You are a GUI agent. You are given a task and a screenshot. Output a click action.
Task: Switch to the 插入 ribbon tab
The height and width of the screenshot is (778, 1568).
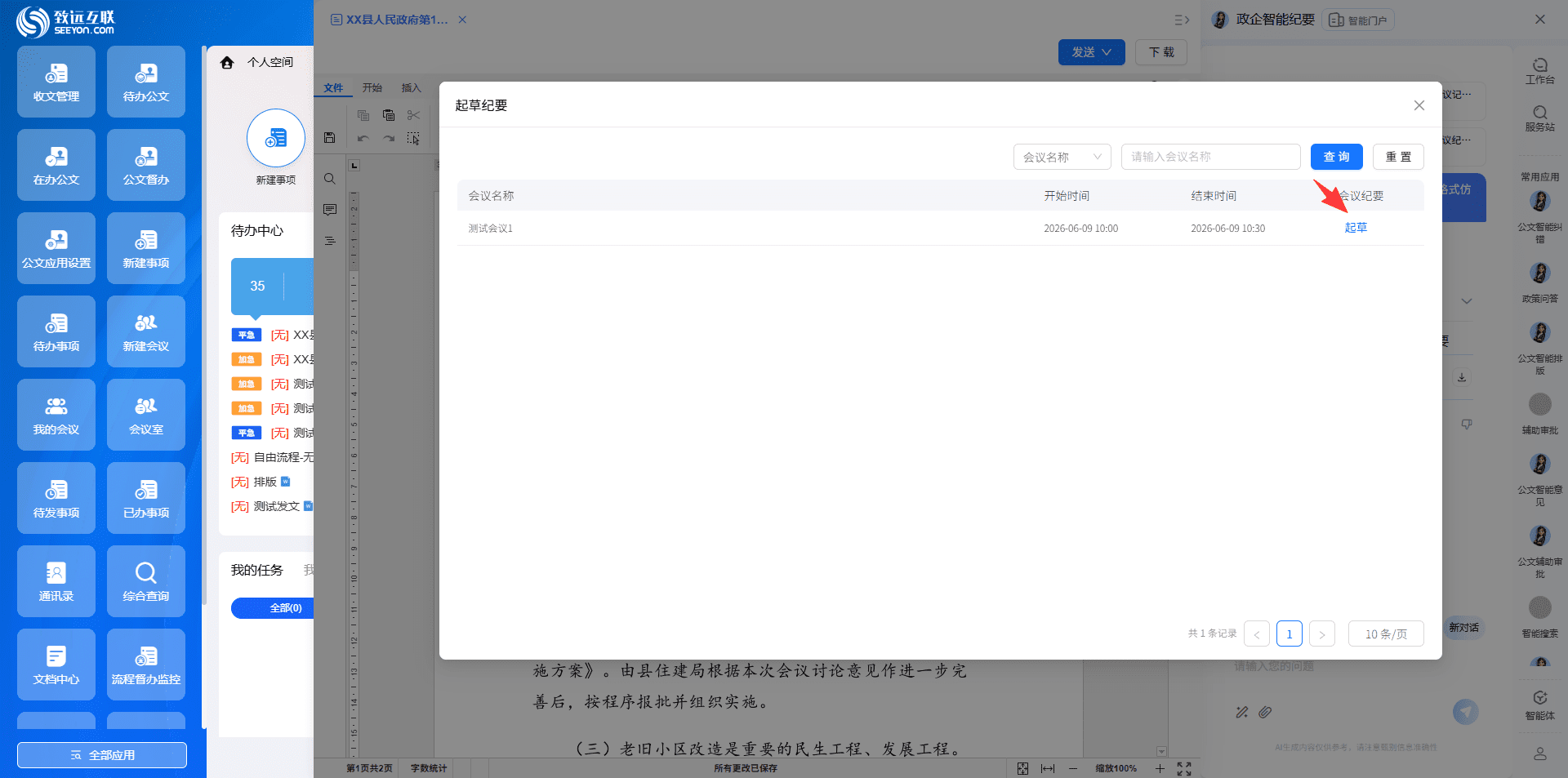(x=412, y=88)
